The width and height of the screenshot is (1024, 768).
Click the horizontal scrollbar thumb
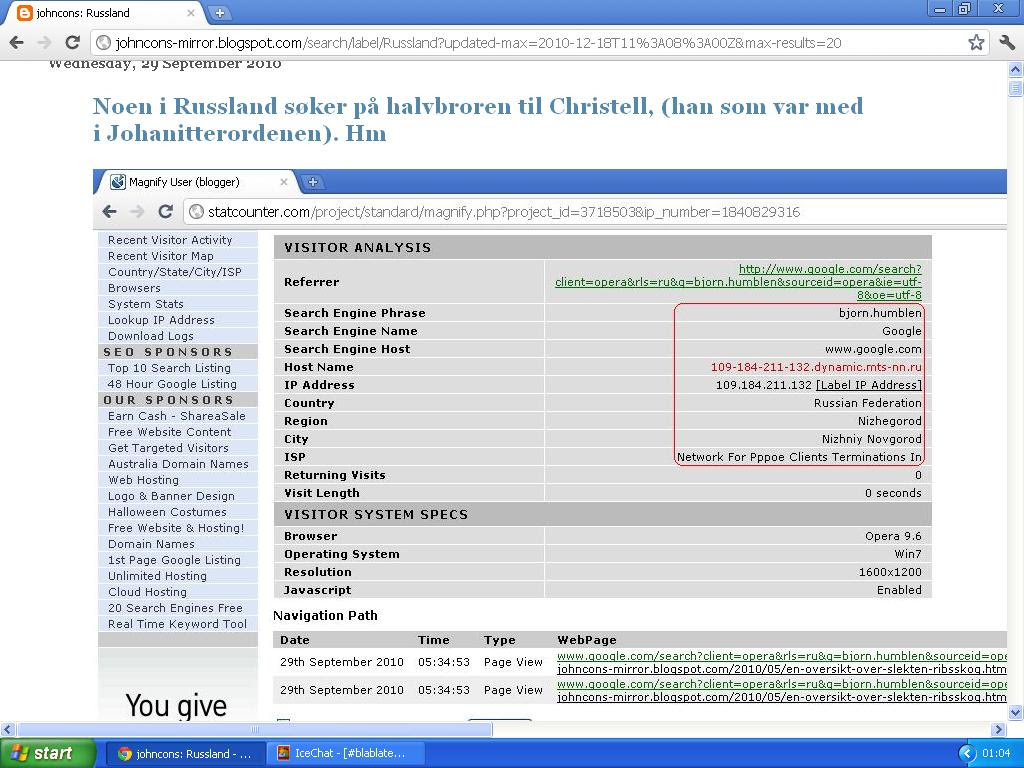click(255, 729)
